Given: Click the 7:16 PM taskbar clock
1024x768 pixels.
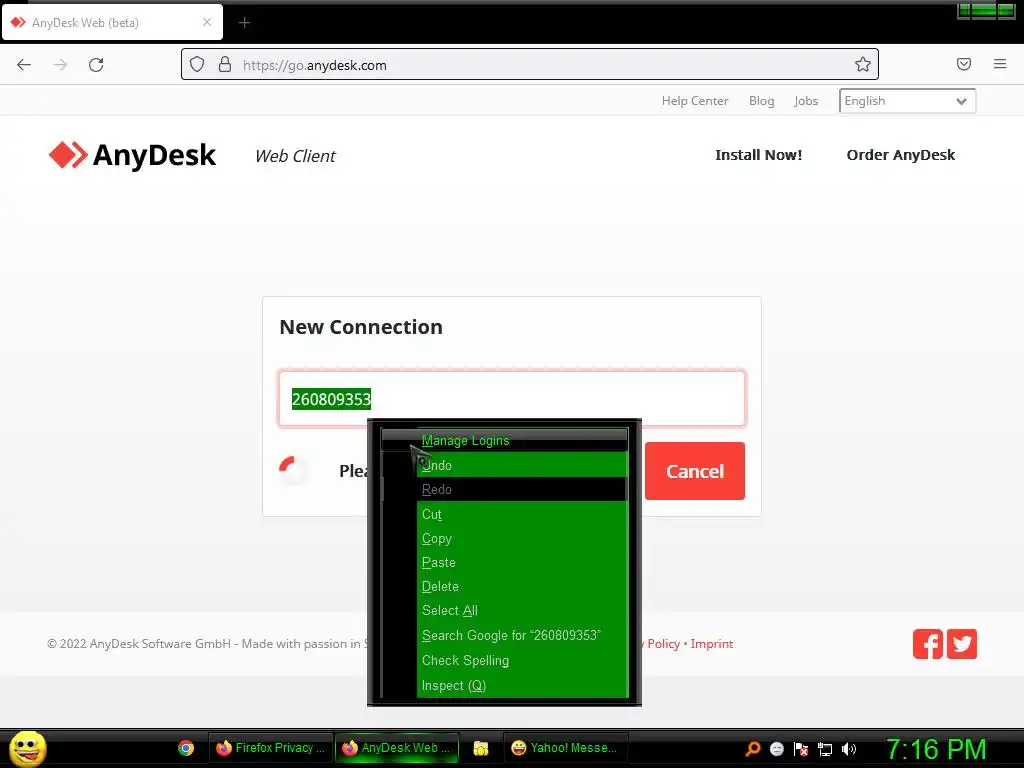Looking at the screenshot, I should (936, 749).
